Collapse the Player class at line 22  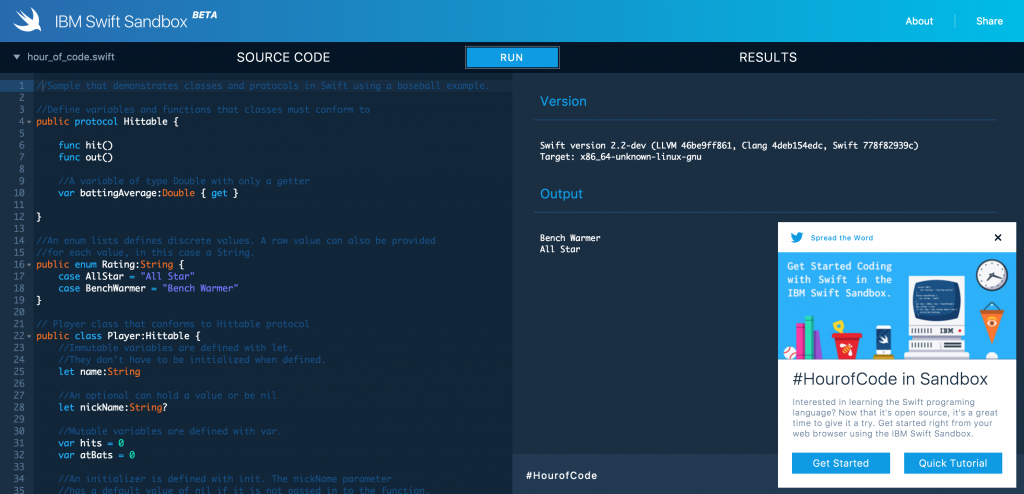[x=29, y=336]
